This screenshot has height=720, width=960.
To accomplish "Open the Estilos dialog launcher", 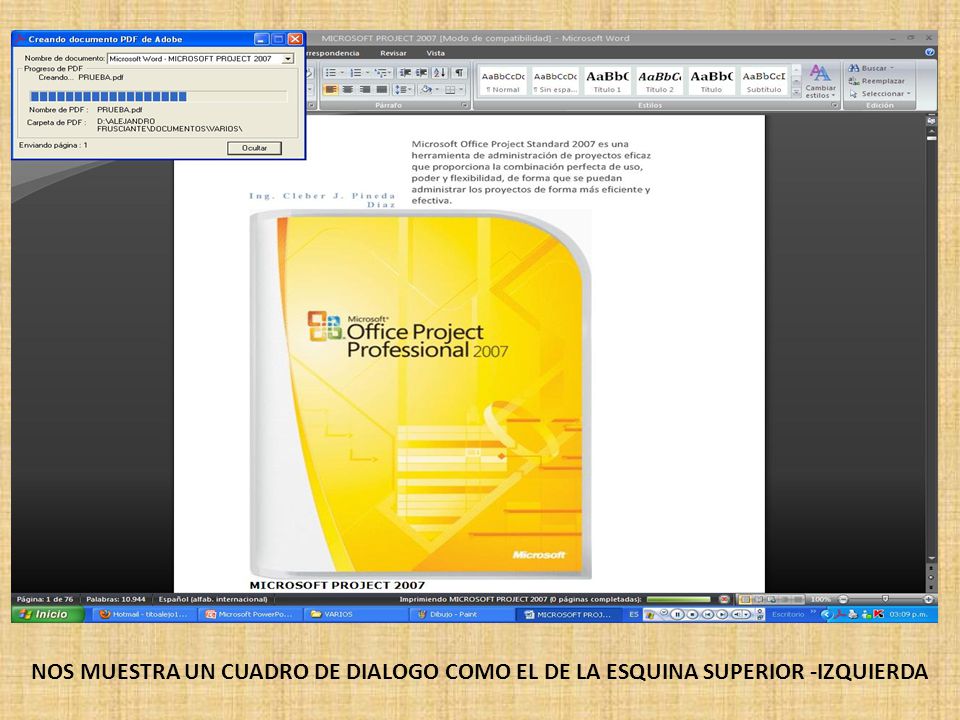I will [x=834, y=105].
